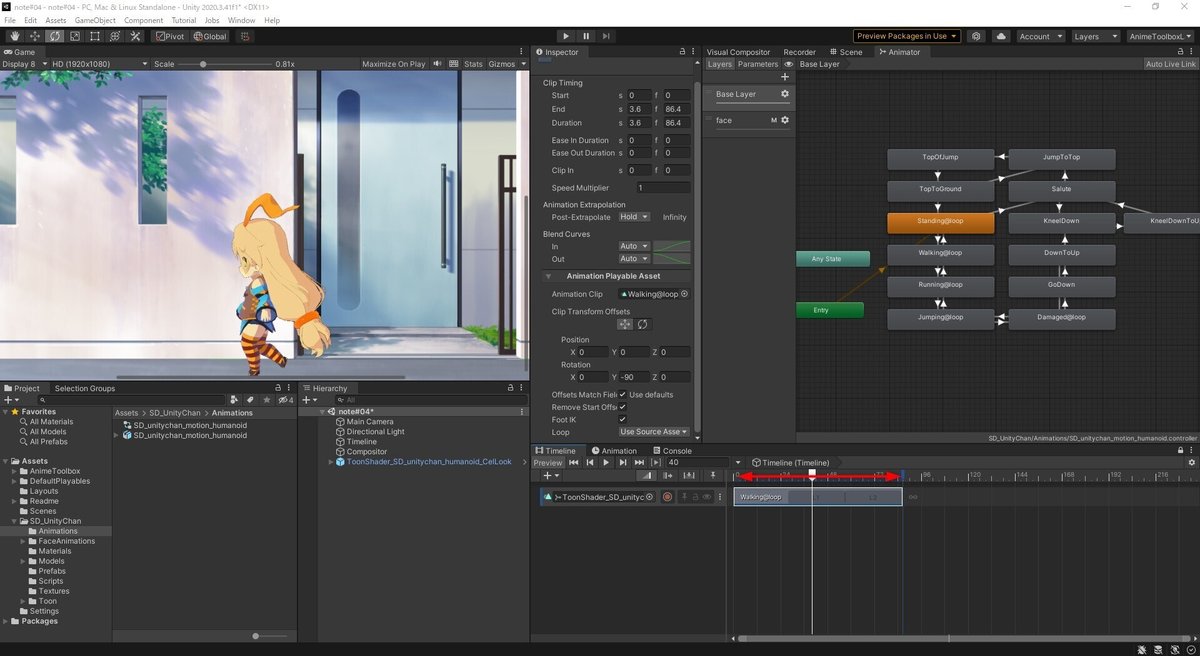Select the Scale tool
Image resolution: width=1200 pixels, height=656 pixels.
point(75,36)
